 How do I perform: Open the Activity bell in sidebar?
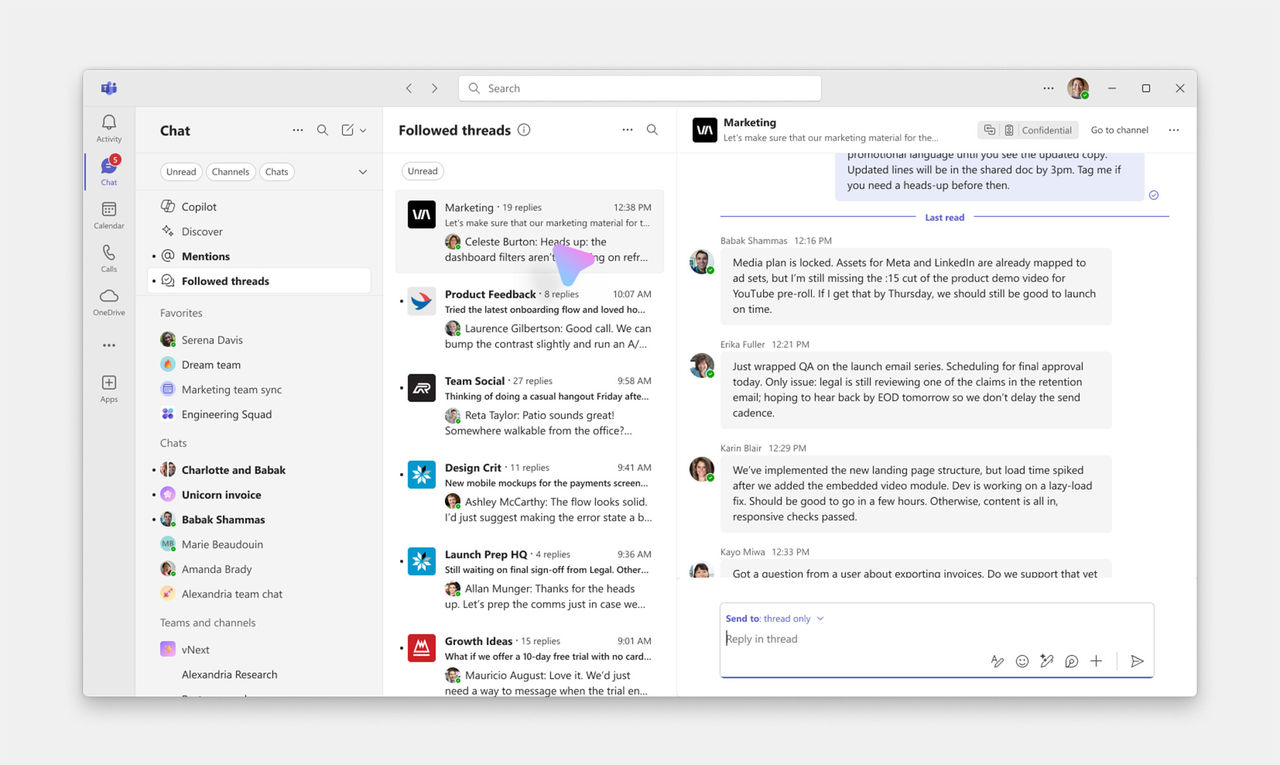109,127
